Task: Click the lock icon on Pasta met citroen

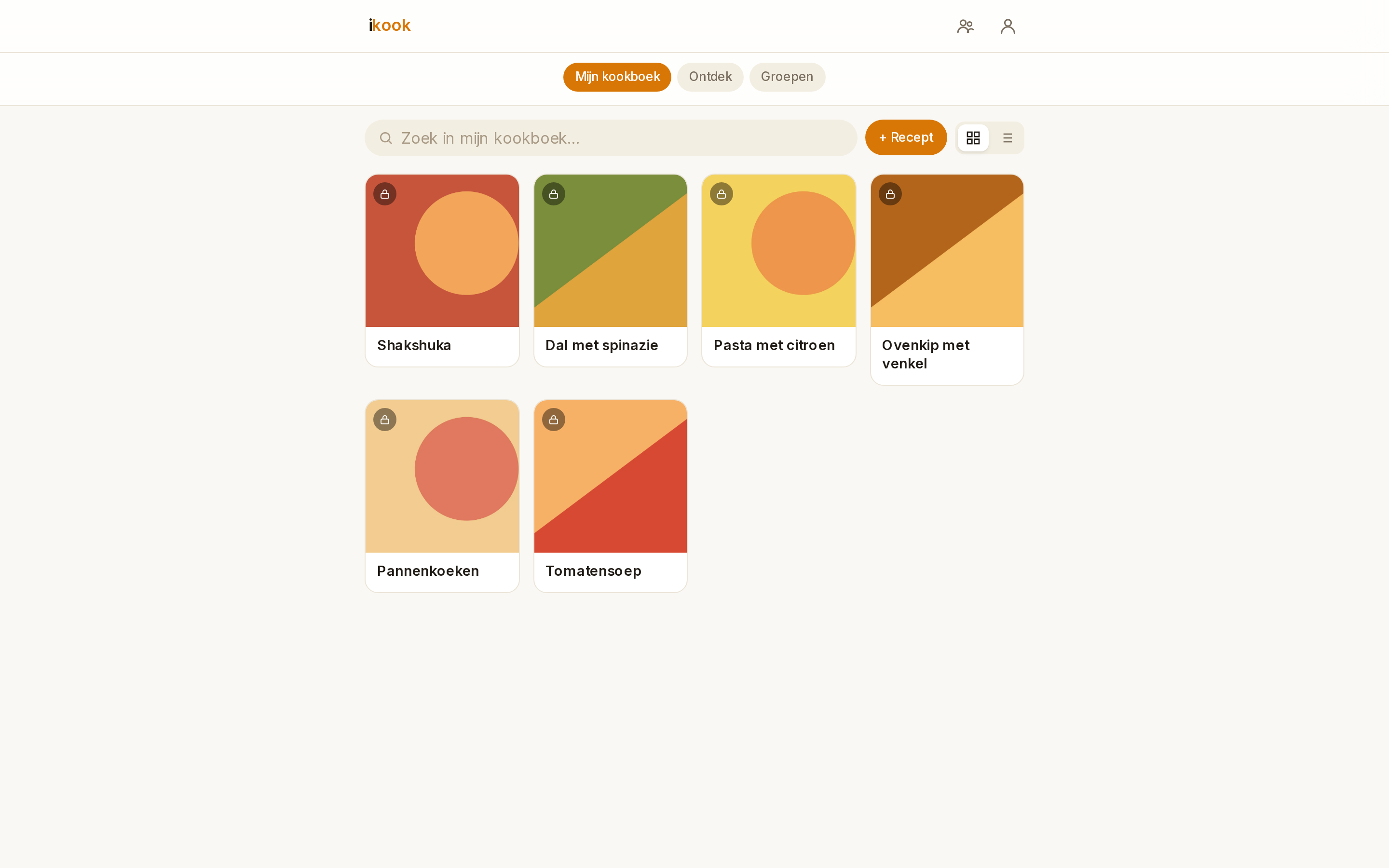Action: 722,194
